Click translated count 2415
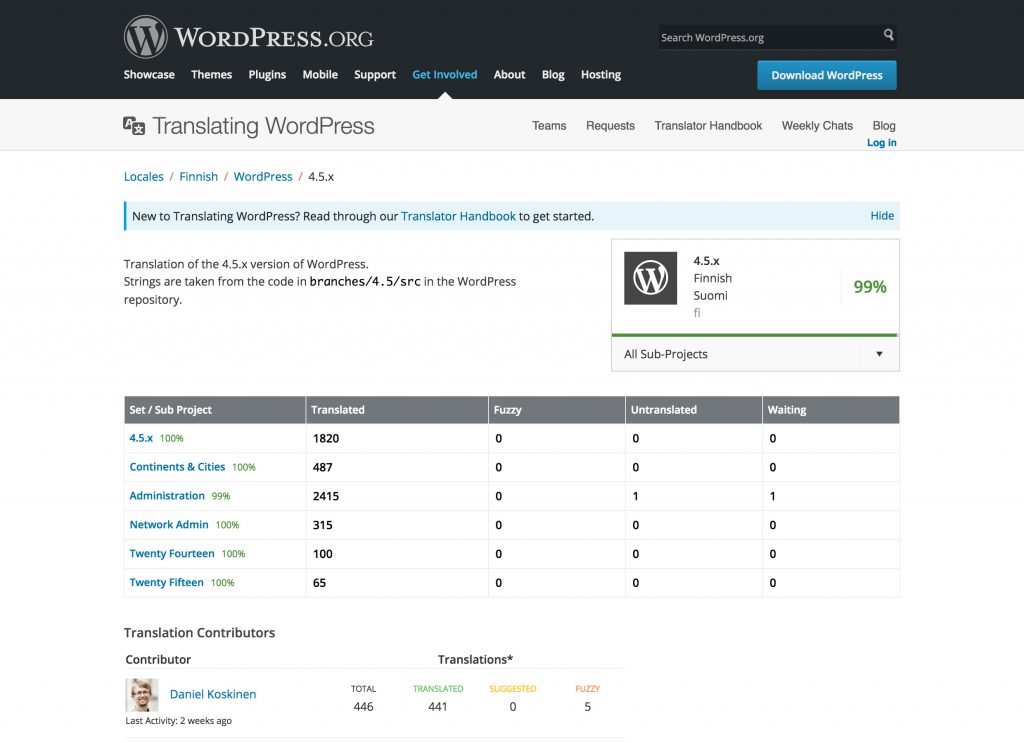 click(x=326, y=496)
